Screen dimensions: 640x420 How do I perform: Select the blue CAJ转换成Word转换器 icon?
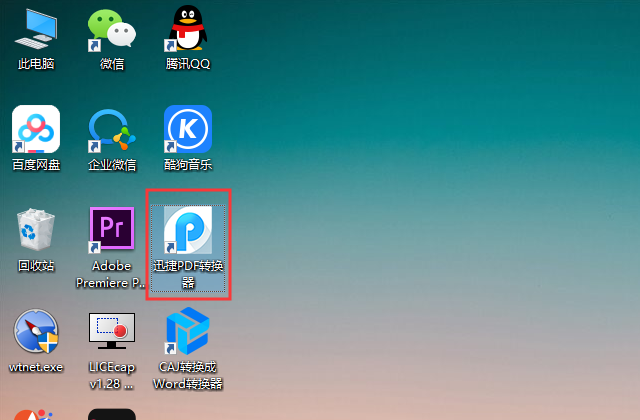click(x=188, y=333)
